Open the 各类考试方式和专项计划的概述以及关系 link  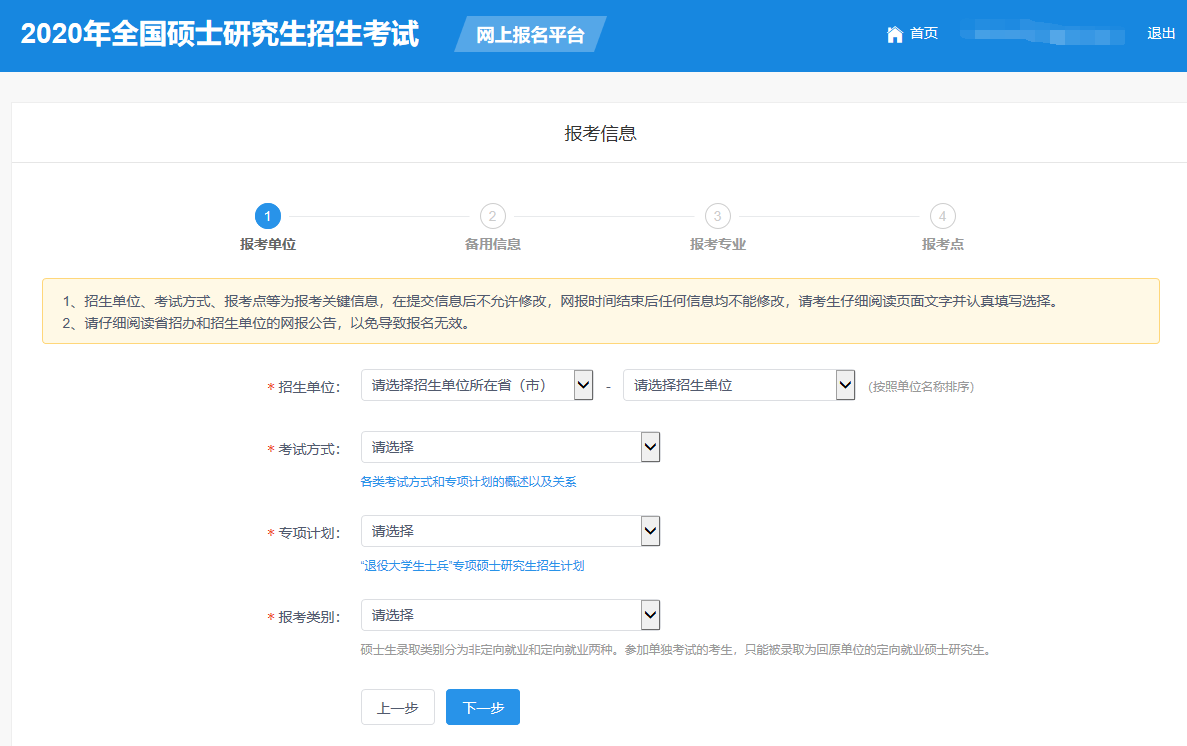tap(468, 482)
